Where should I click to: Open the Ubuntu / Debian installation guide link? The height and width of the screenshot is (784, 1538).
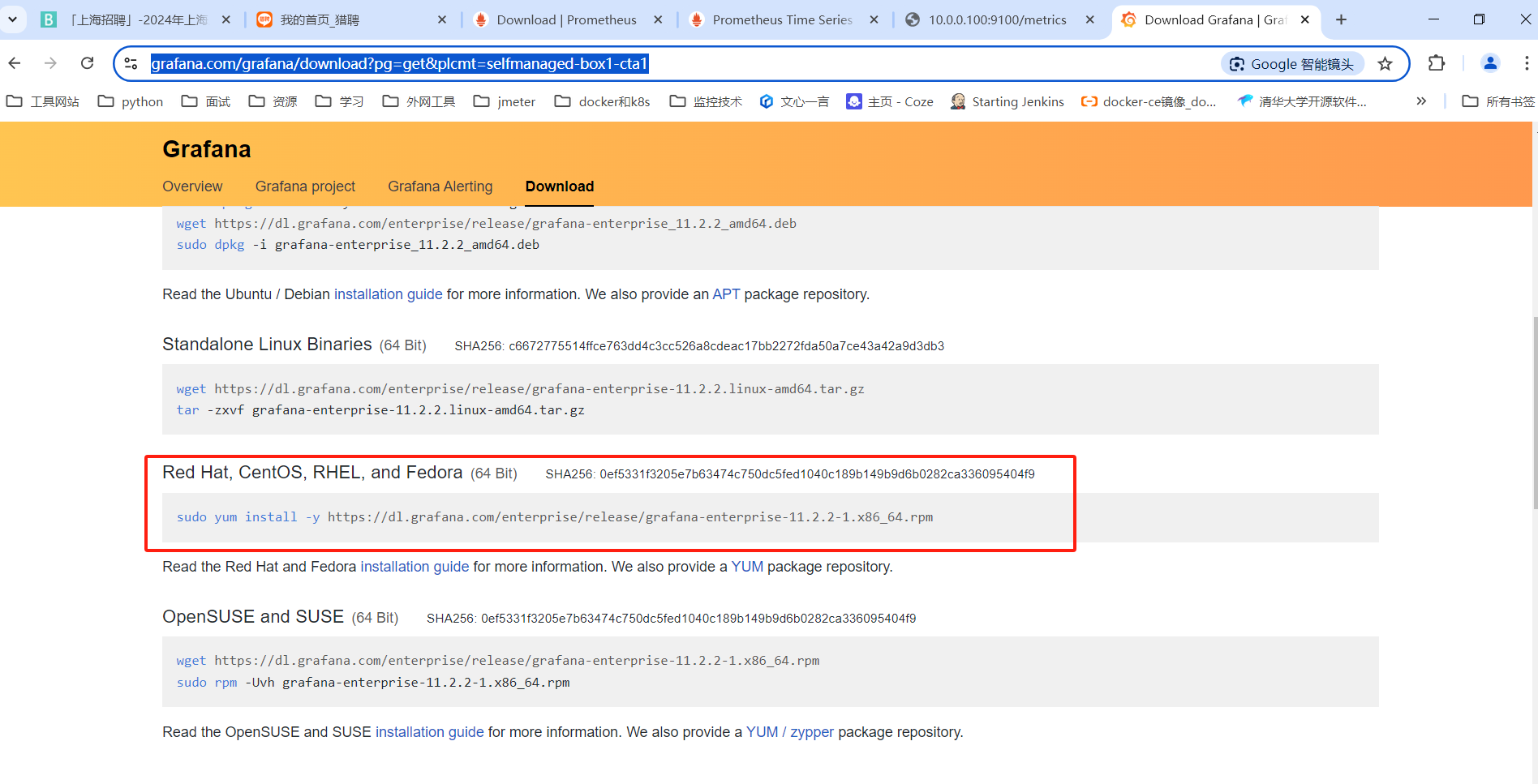389,294
